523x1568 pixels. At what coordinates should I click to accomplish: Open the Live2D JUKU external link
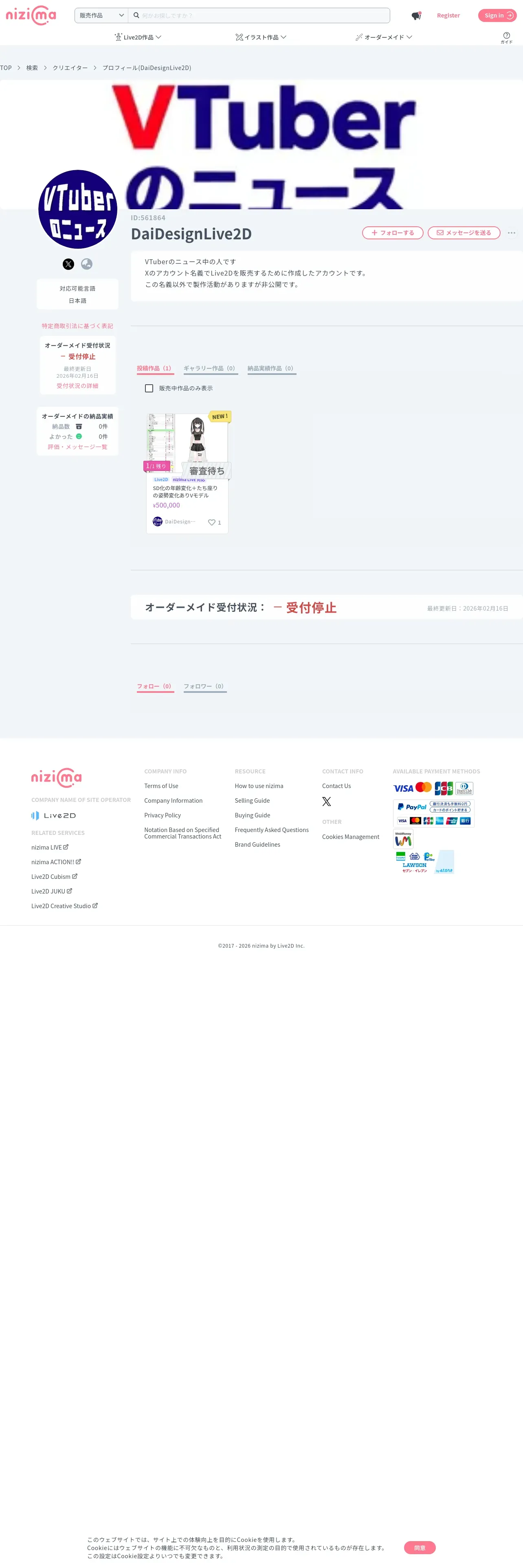coord(52,891)
